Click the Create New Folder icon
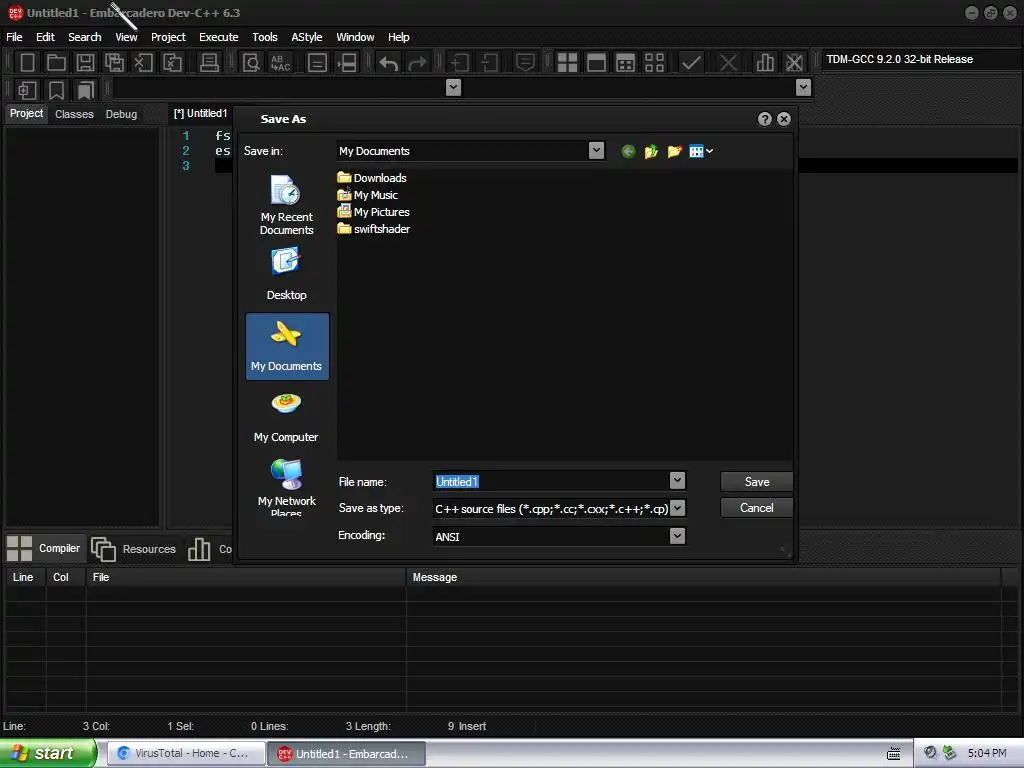Viewport: 1024px width, 768px height. pyautogui.click(x=675, y=152)
